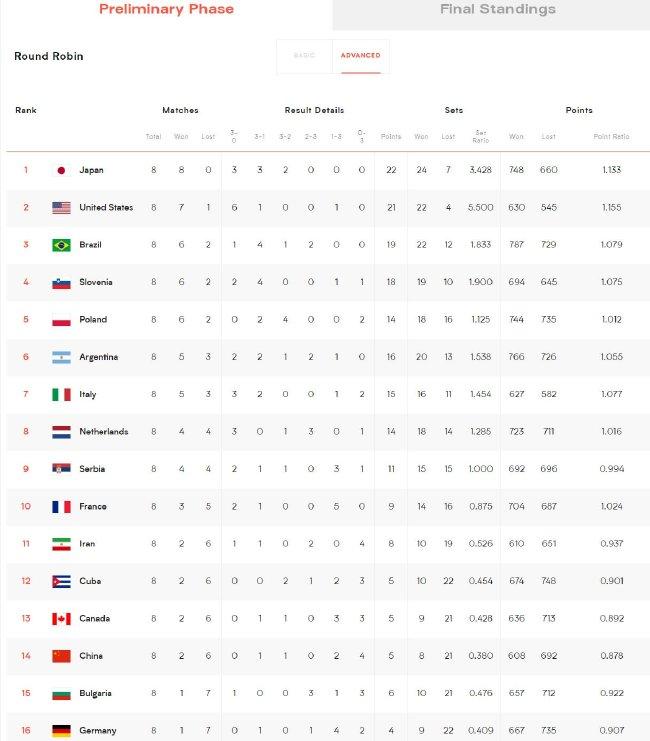Image resolution: width=650 pixels, height=741 pixels.
Task: Open the Italy team link
Action: [88, 394]
